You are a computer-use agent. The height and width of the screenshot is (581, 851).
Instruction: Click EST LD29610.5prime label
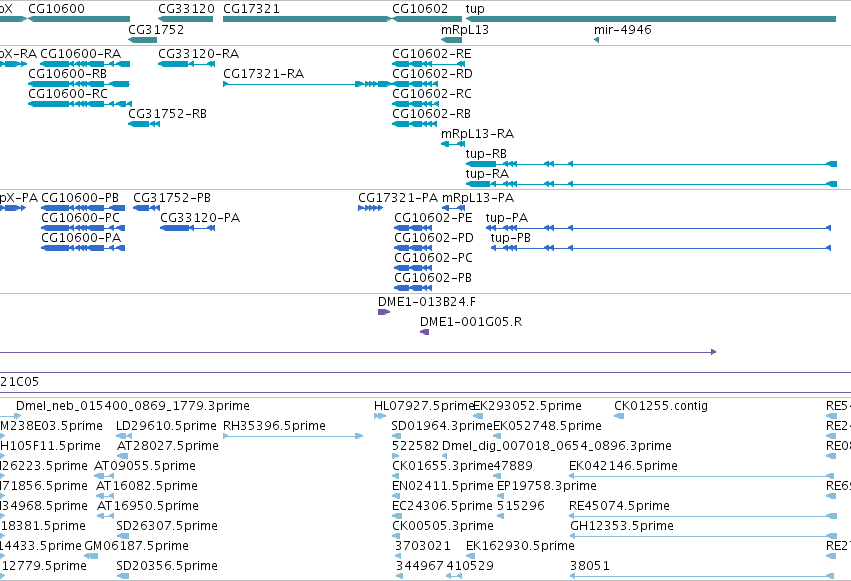pos(166,425)
